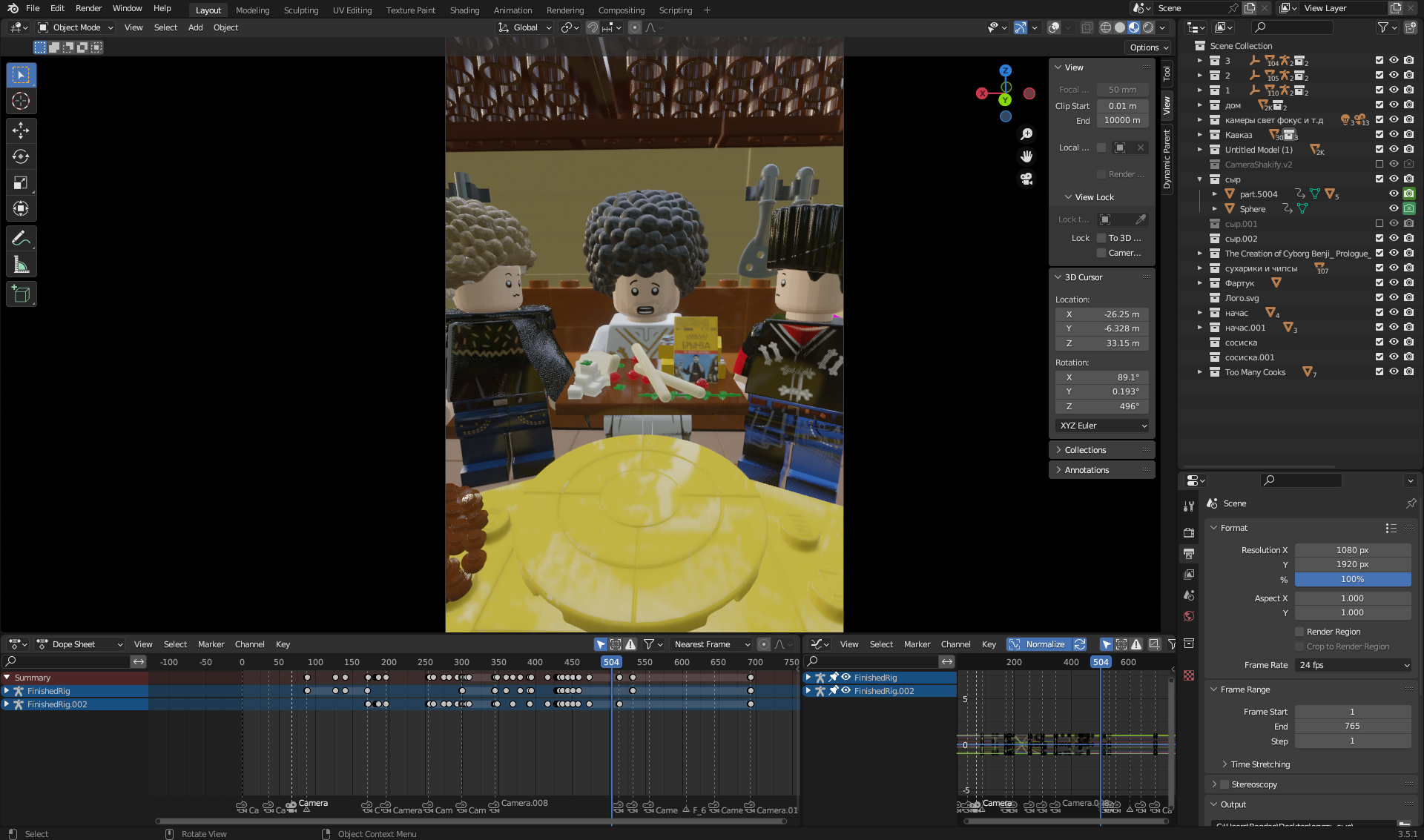Click the filter icon in outliner

pyautogui.click(x=1384, y=27)
